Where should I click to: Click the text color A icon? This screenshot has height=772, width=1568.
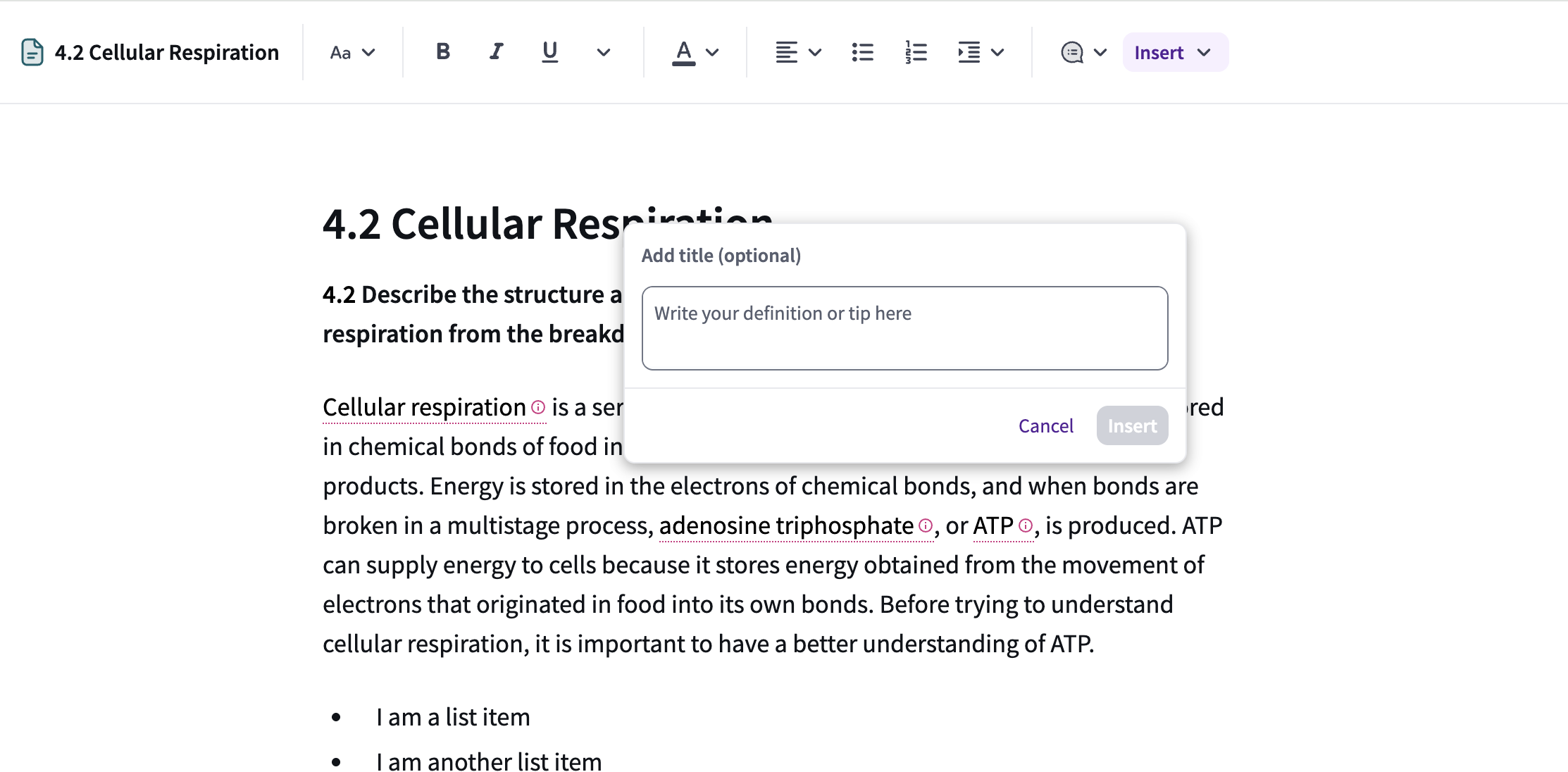683,52
